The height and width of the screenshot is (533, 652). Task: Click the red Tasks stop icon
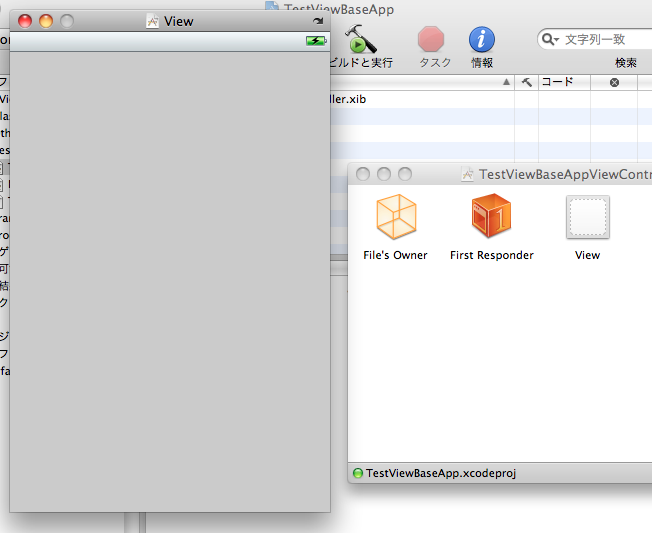coord(431,39)
